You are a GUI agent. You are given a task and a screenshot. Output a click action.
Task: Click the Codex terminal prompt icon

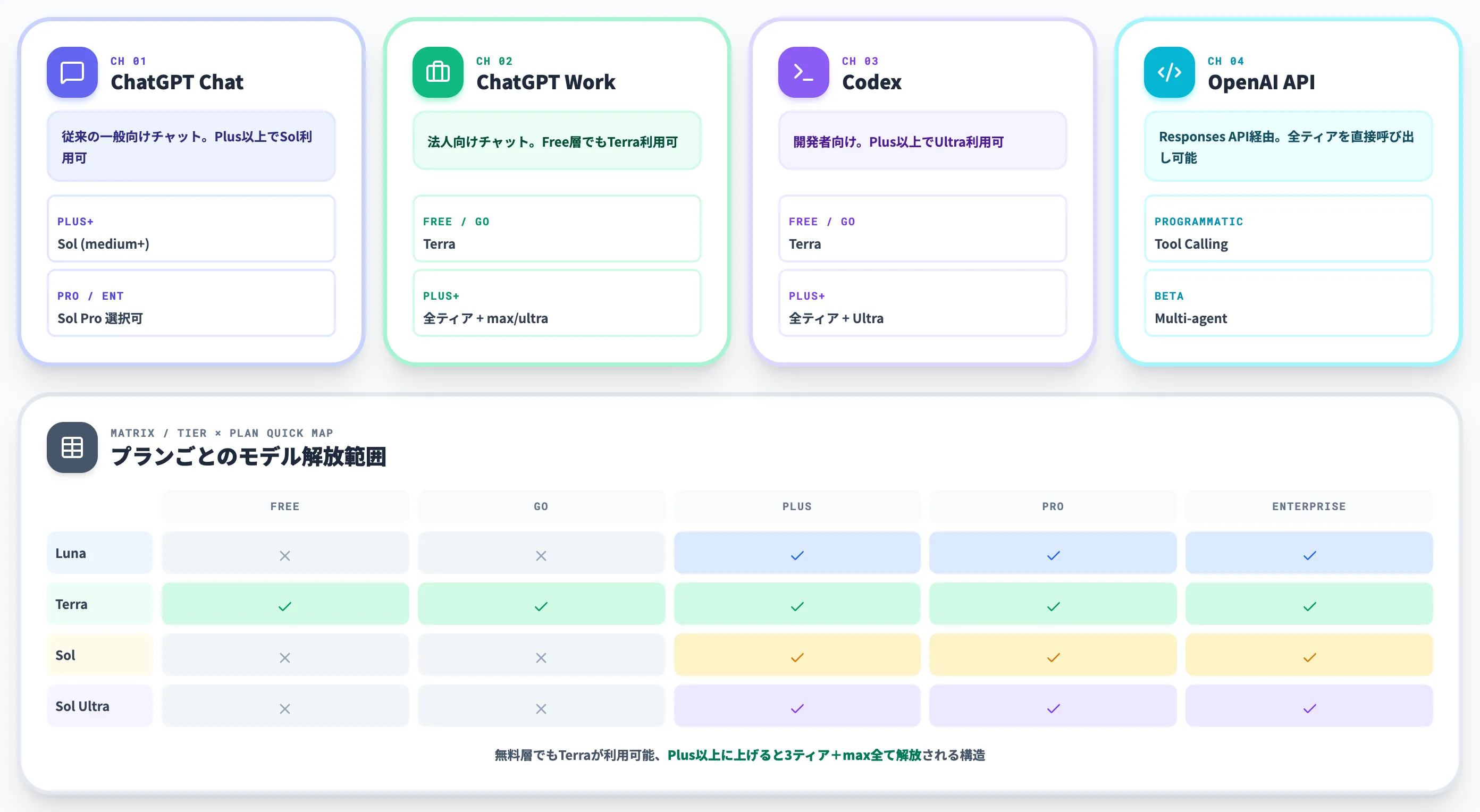tap(803, 72)
